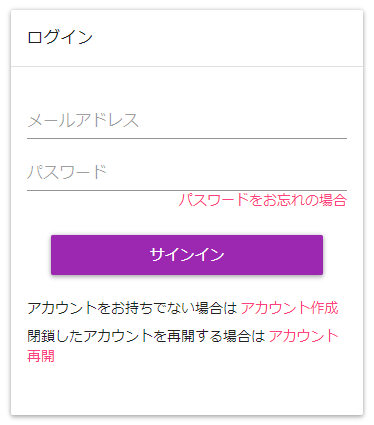Click the 再開 word on the last line
The height and width of the screenshot is (425, 374).
click(x=41, y=356)
